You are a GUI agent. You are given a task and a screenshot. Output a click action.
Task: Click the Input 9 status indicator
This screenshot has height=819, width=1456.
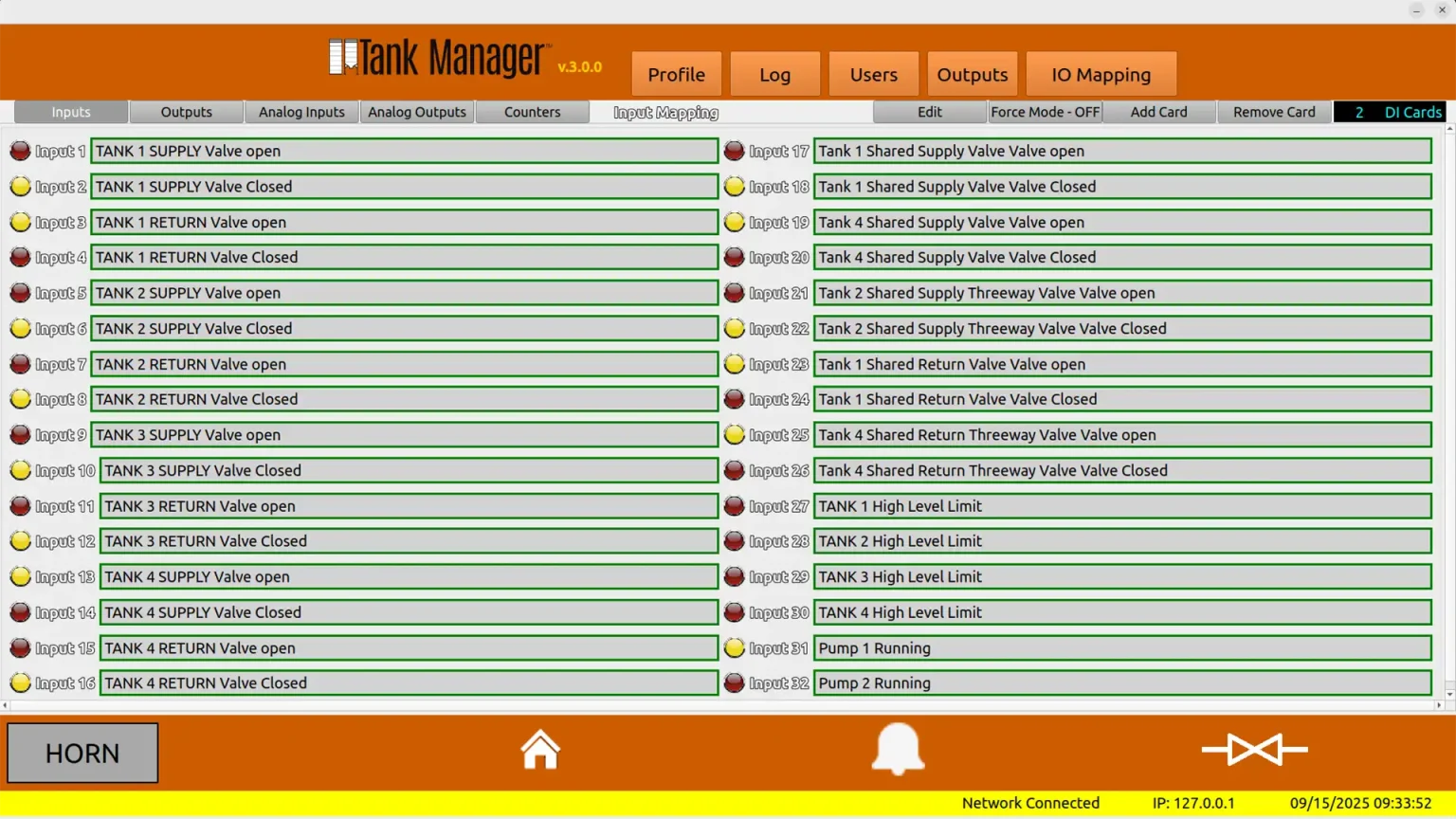point(20,435)
